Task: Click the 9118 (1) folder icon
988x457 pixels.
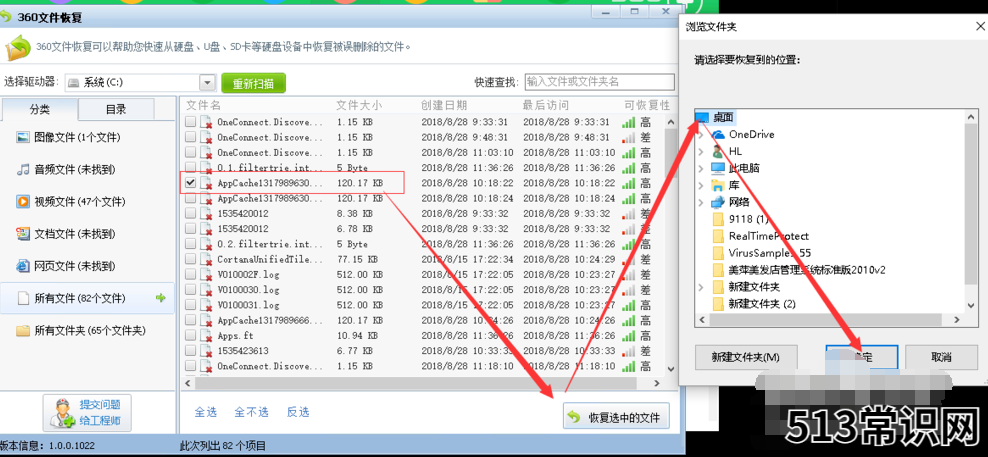Action: coord(718,219)
